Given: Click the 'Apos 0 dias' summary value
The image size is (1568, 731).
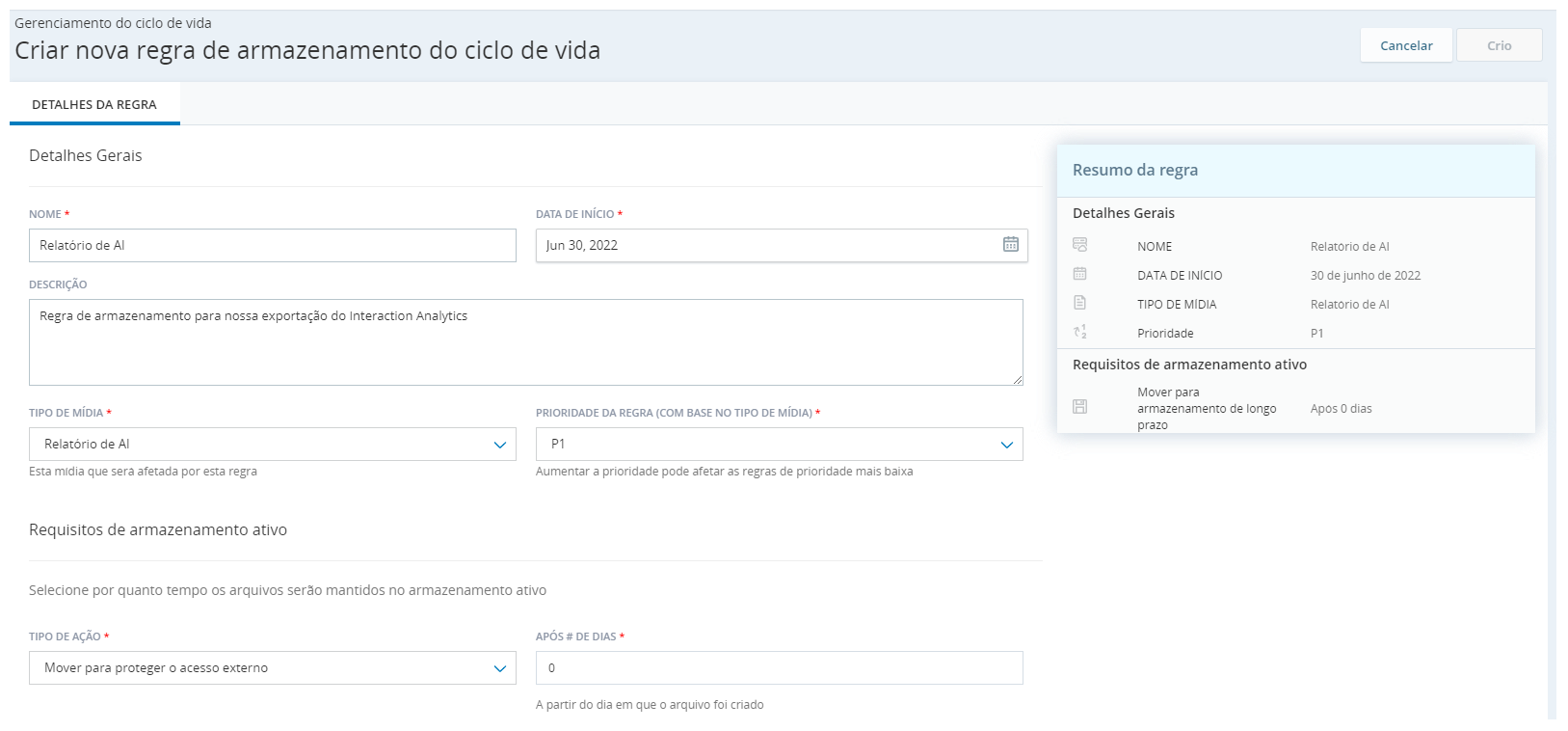Looking at the screenshot, I should tap(1342, 408).
